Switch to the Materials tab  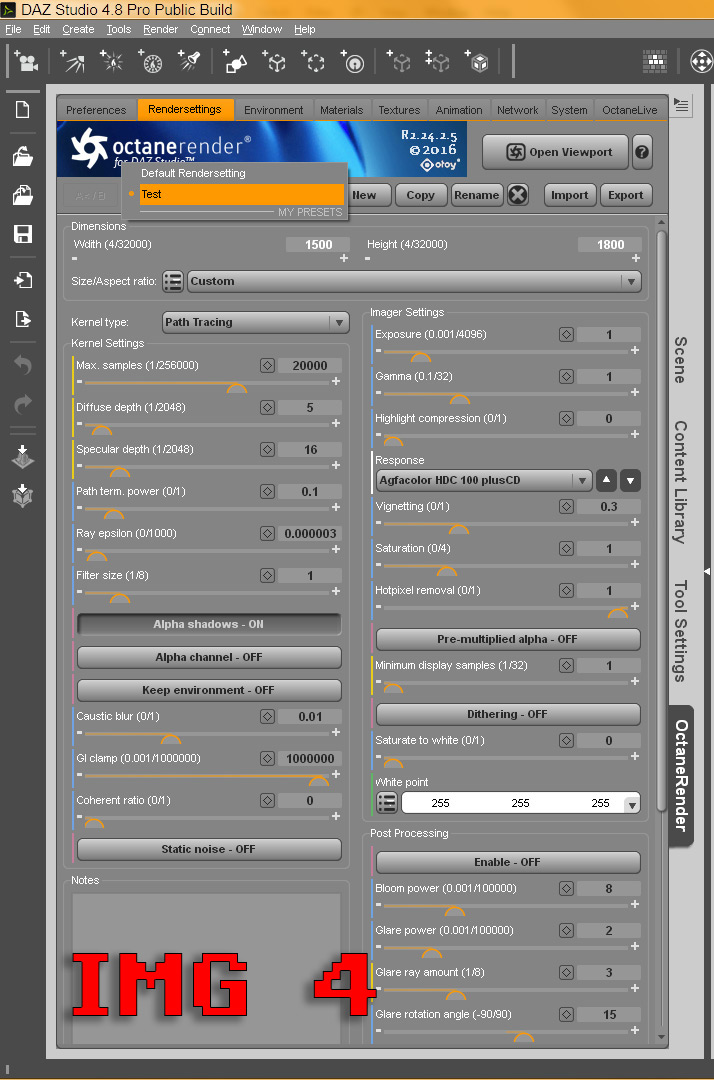pos(342,110)
